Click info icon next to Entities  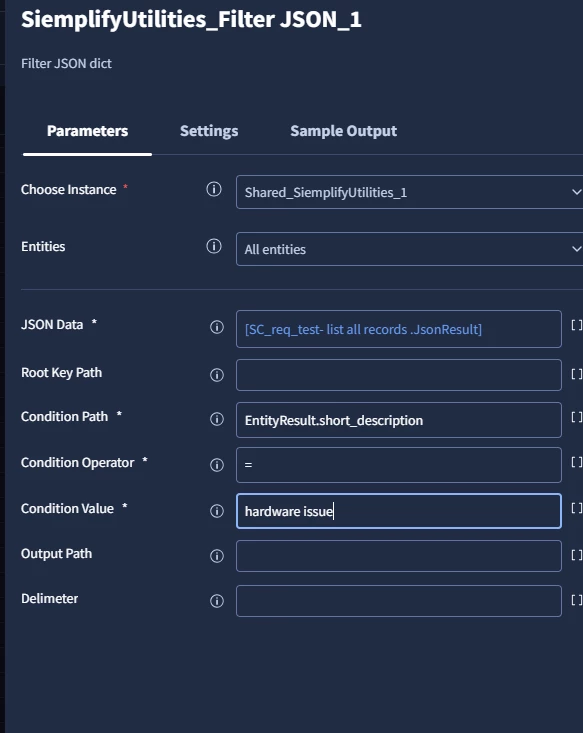pyautogui.click(x=214, y=246)
